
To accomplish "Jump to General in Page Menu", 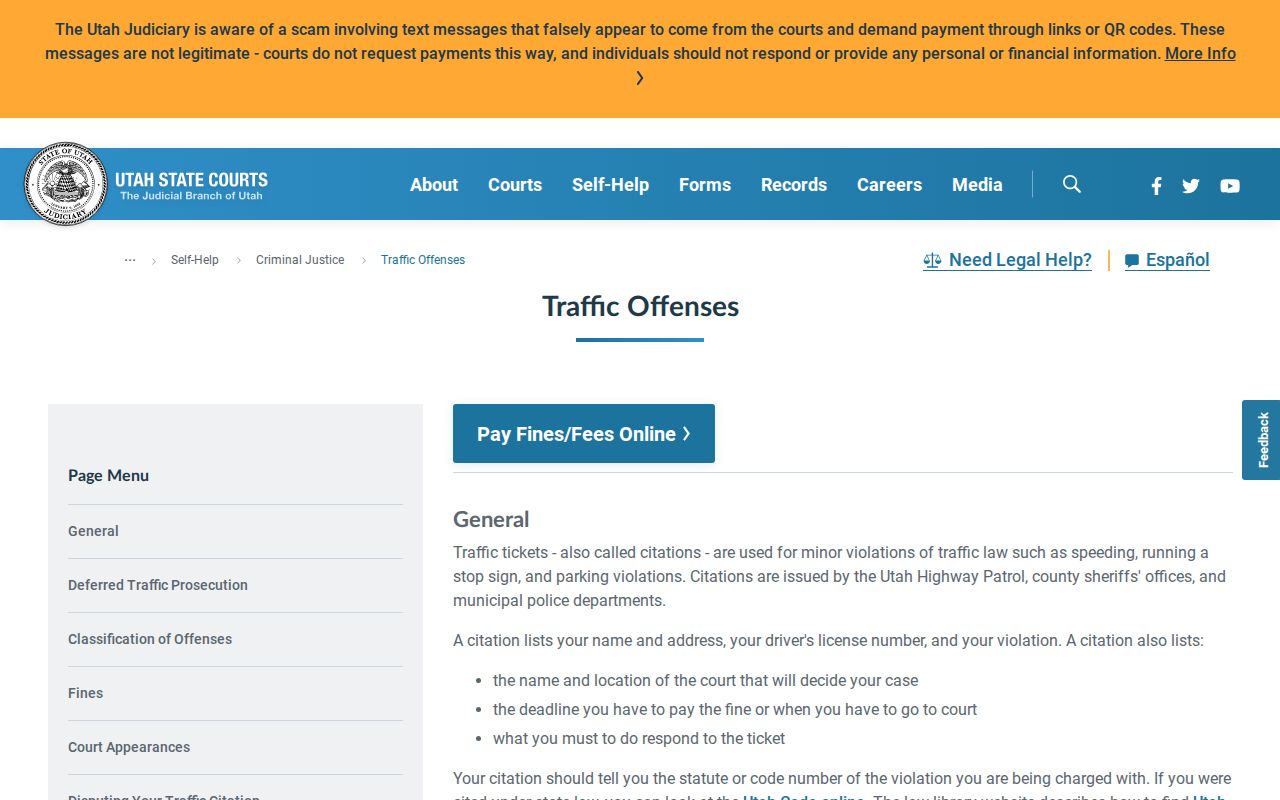I will click(x=93, y=531).
